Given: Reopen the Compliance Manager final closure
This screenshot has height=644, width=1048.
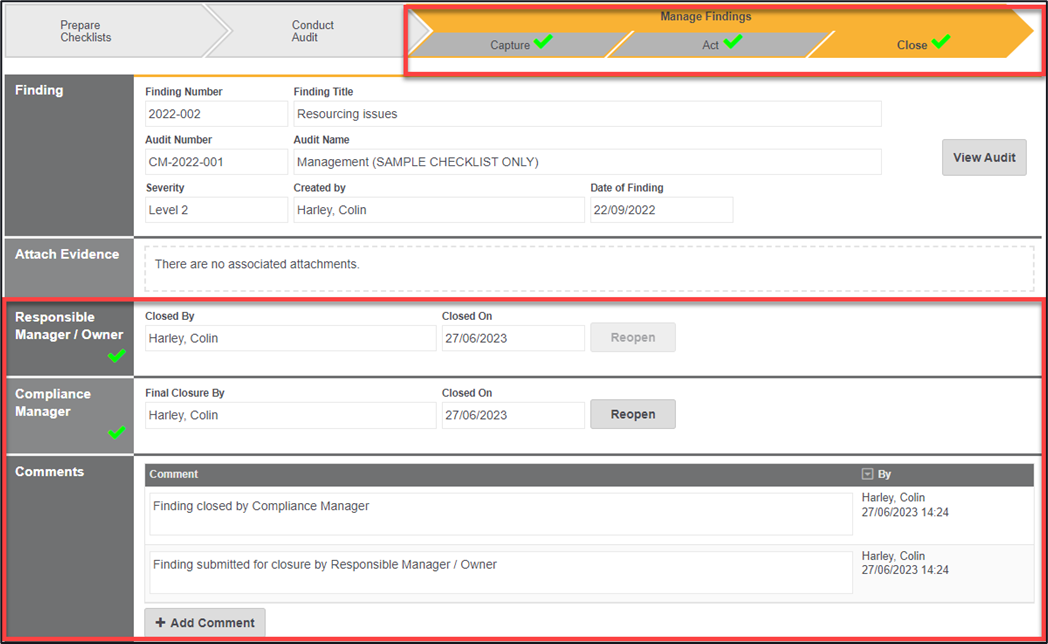Looking at the screenshot, I should (632, 414).
